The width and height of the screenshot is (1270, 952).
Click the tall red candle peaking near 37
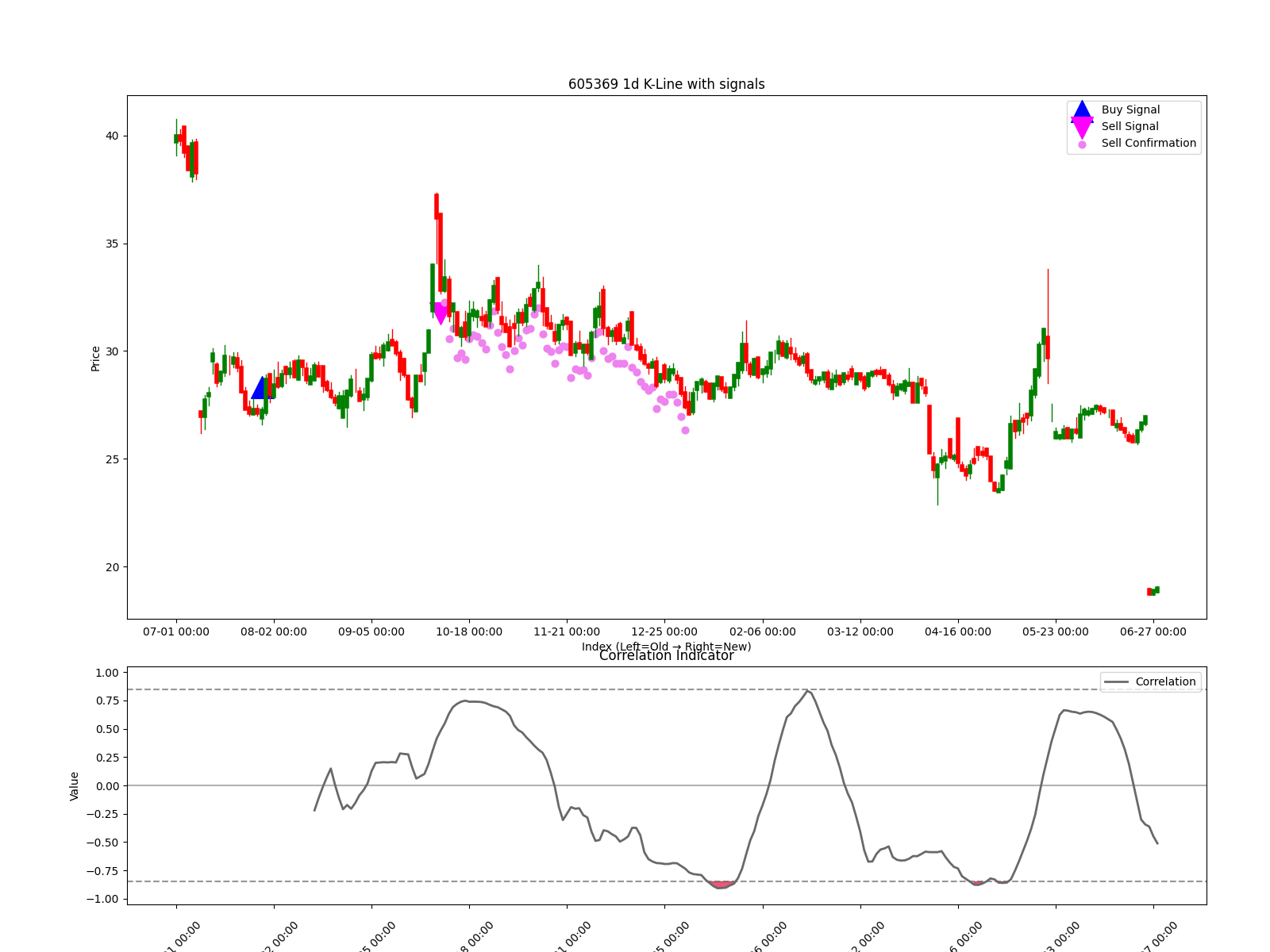pos(437,206)
